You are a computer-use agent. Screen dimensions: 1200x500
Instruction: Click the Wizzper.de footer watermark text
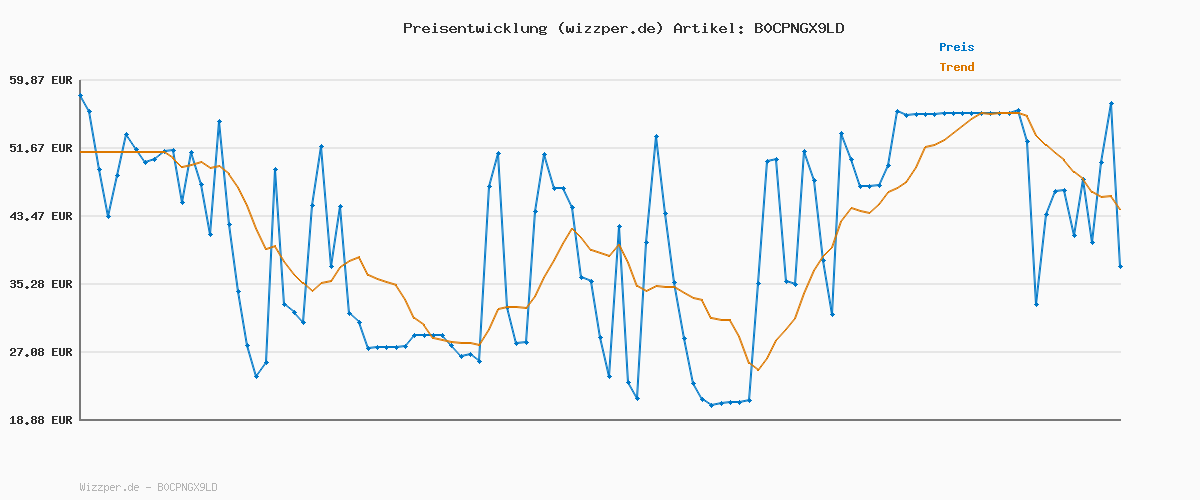tap(111, 487)
